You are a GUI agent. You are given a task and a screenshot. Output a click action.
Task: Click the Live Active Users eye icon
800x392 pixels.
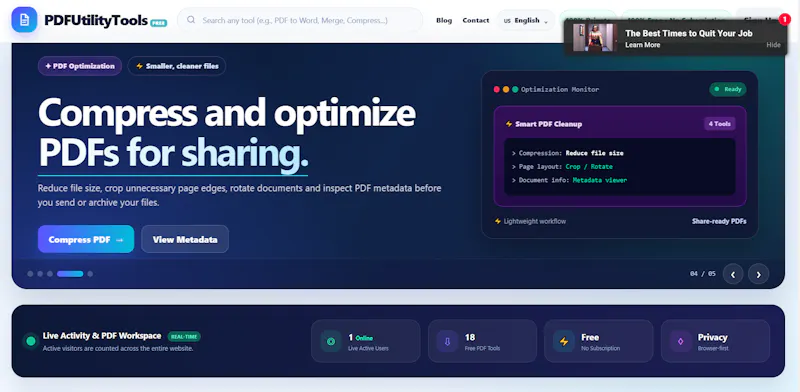[331, 341]
